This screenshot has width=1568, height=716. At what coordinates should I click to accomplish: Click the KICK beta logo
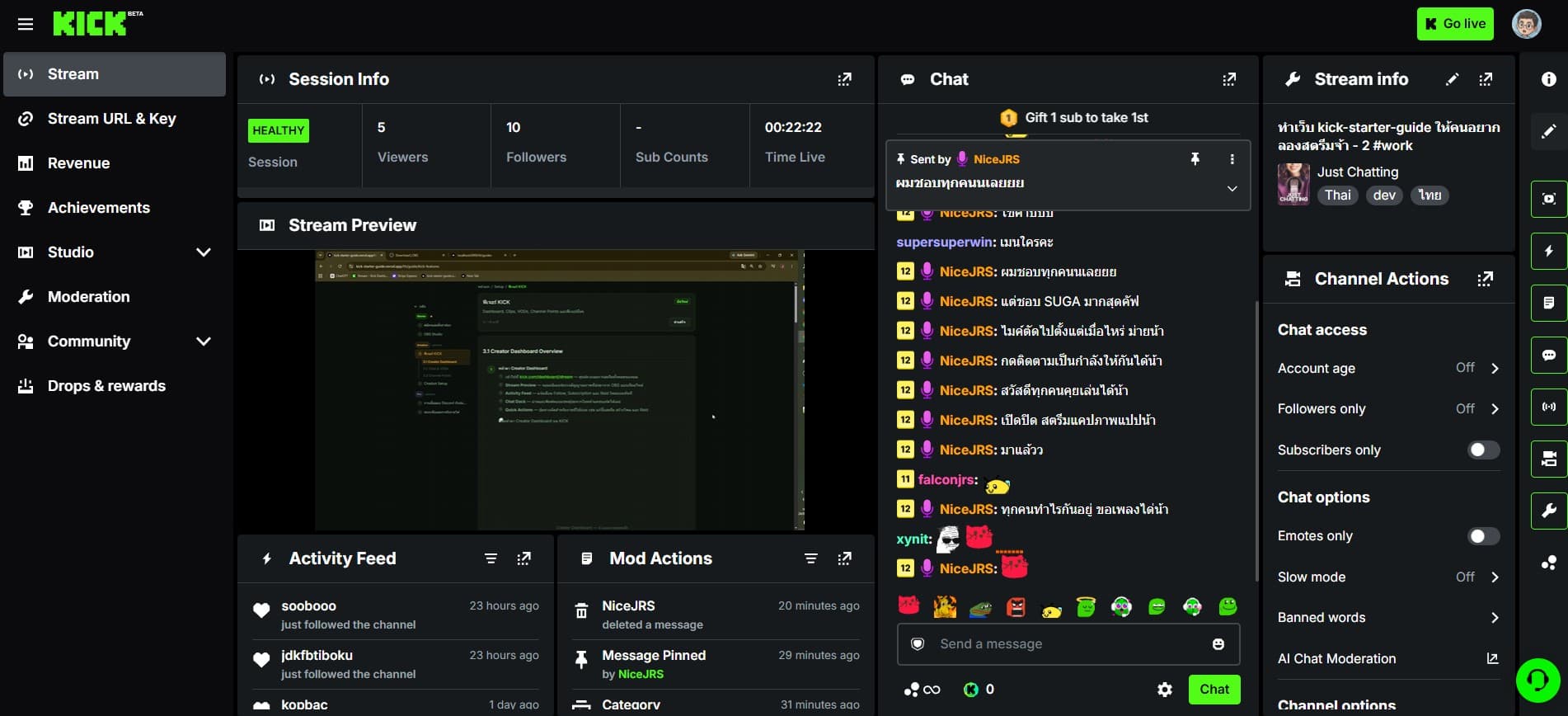click(97, 23)
